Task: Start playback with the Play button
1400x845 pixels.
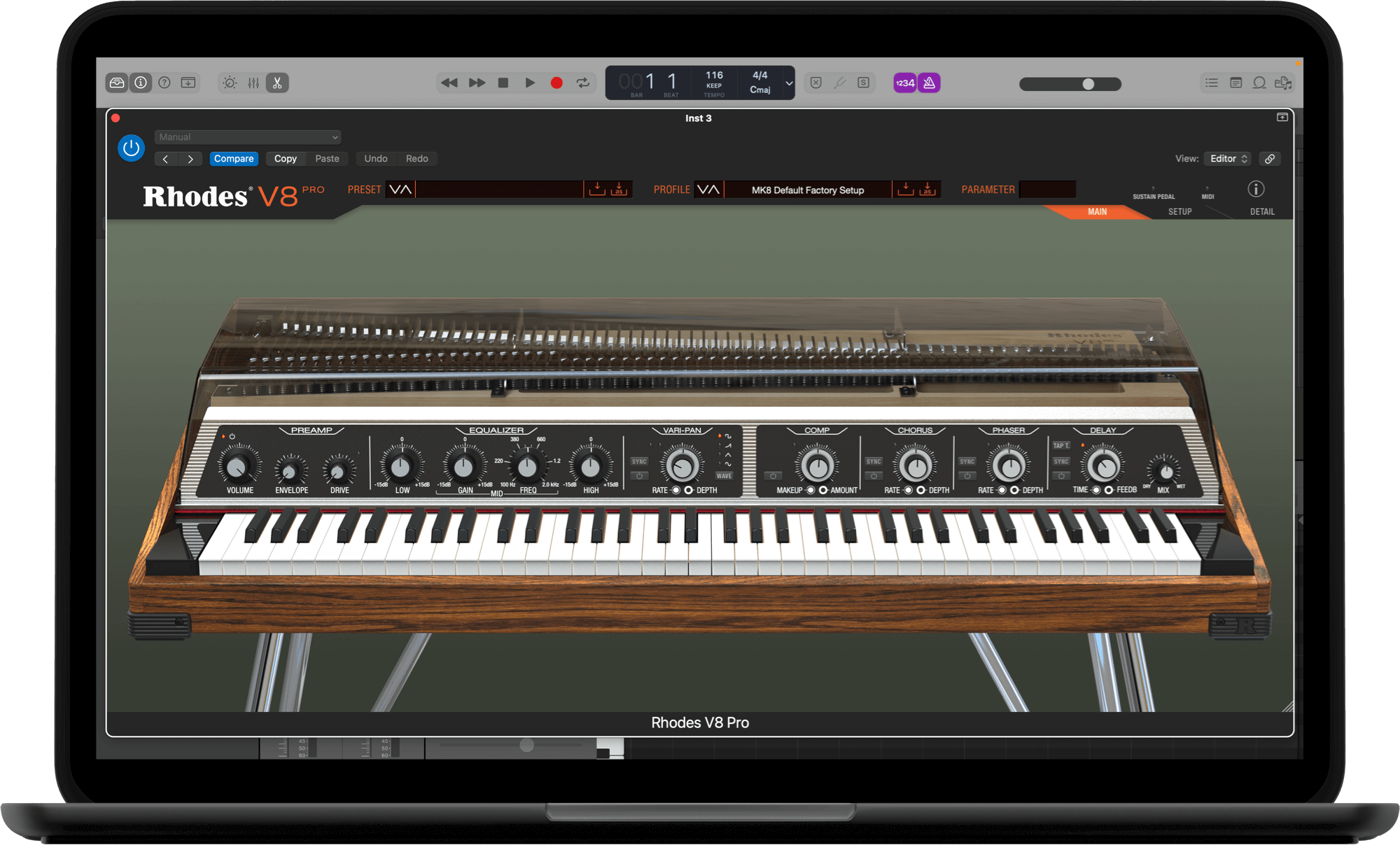Action: click(x=530, y=83)
